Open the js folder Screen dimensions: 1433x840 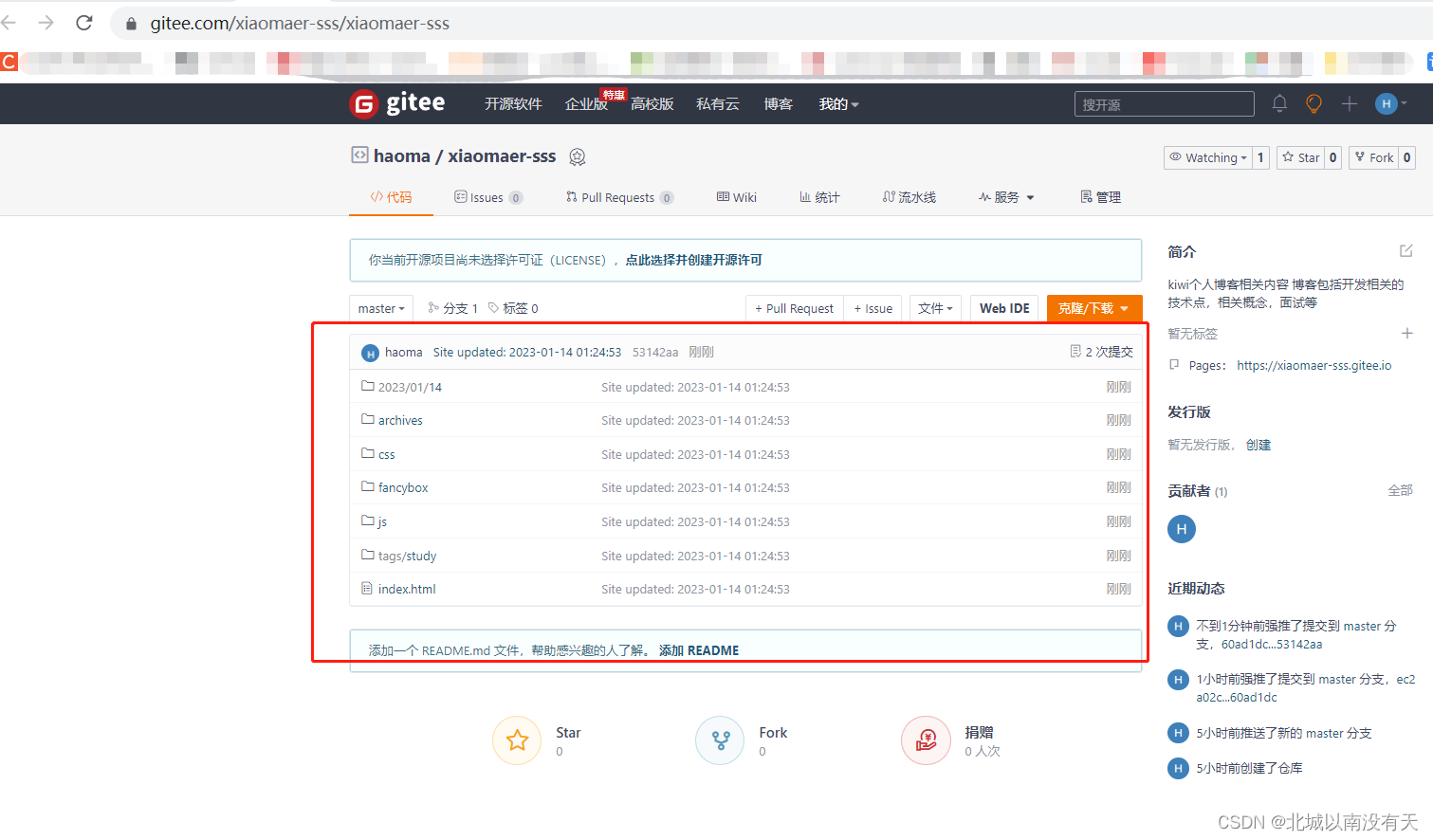tap(382, 521)
